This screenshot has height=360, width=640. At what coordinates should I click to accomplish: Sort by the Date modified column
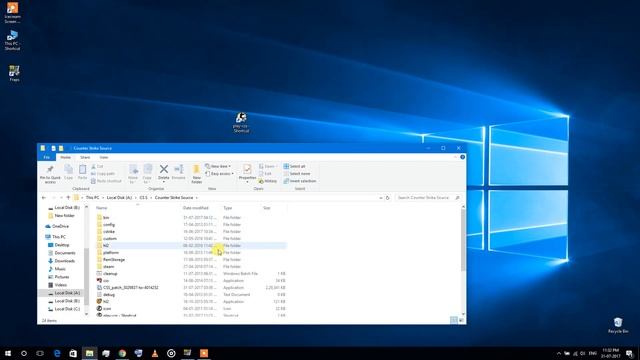pyautogui.click(x=196, y=208)
